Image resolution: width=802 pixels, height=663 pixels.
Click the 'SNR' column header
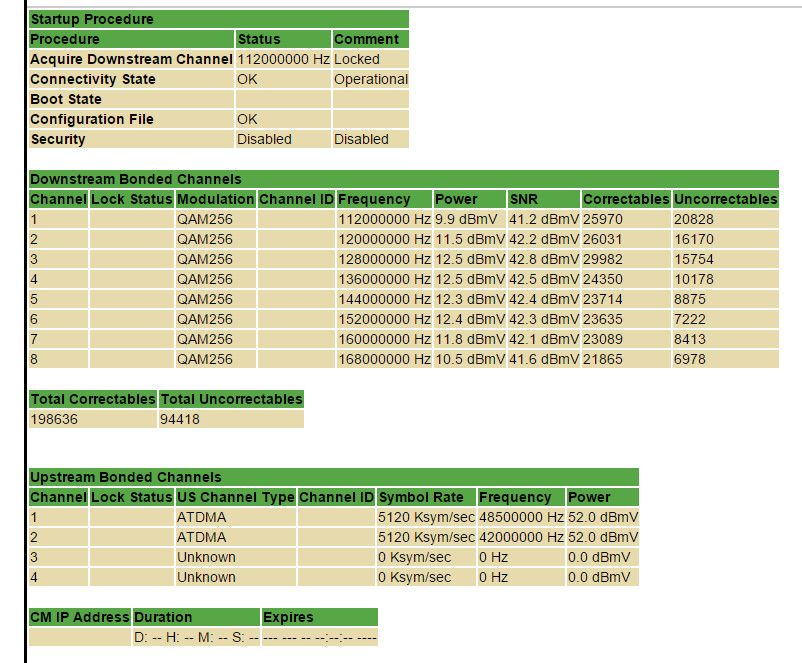524,199
